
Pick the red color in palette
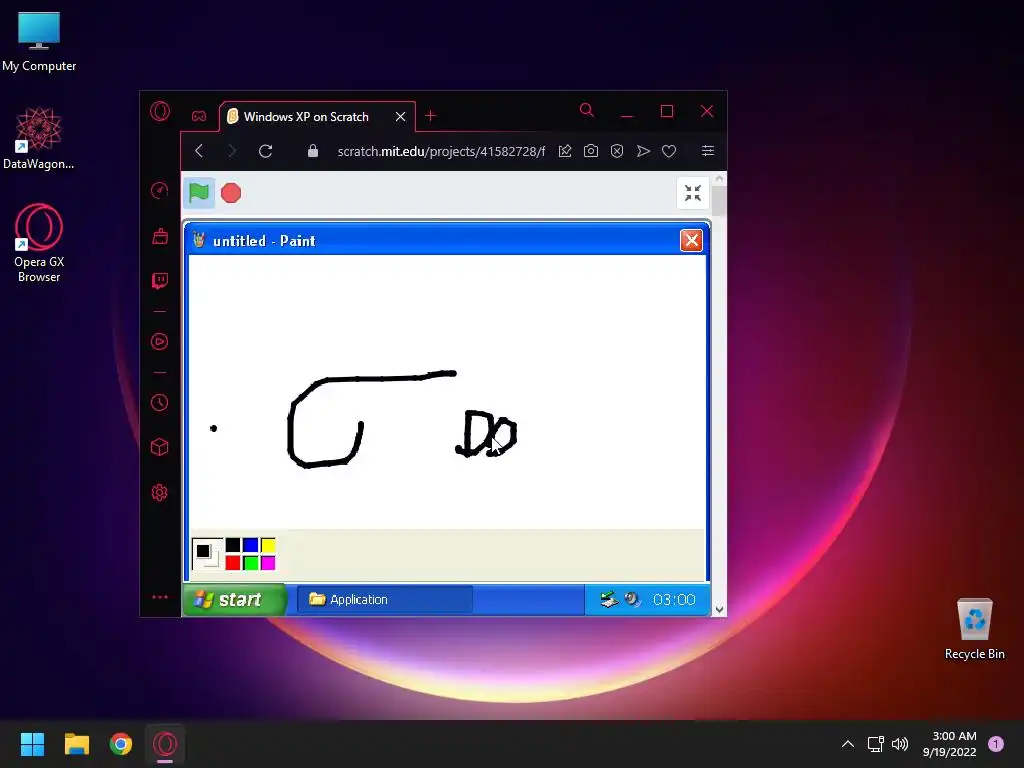click(x=232, y=562)
